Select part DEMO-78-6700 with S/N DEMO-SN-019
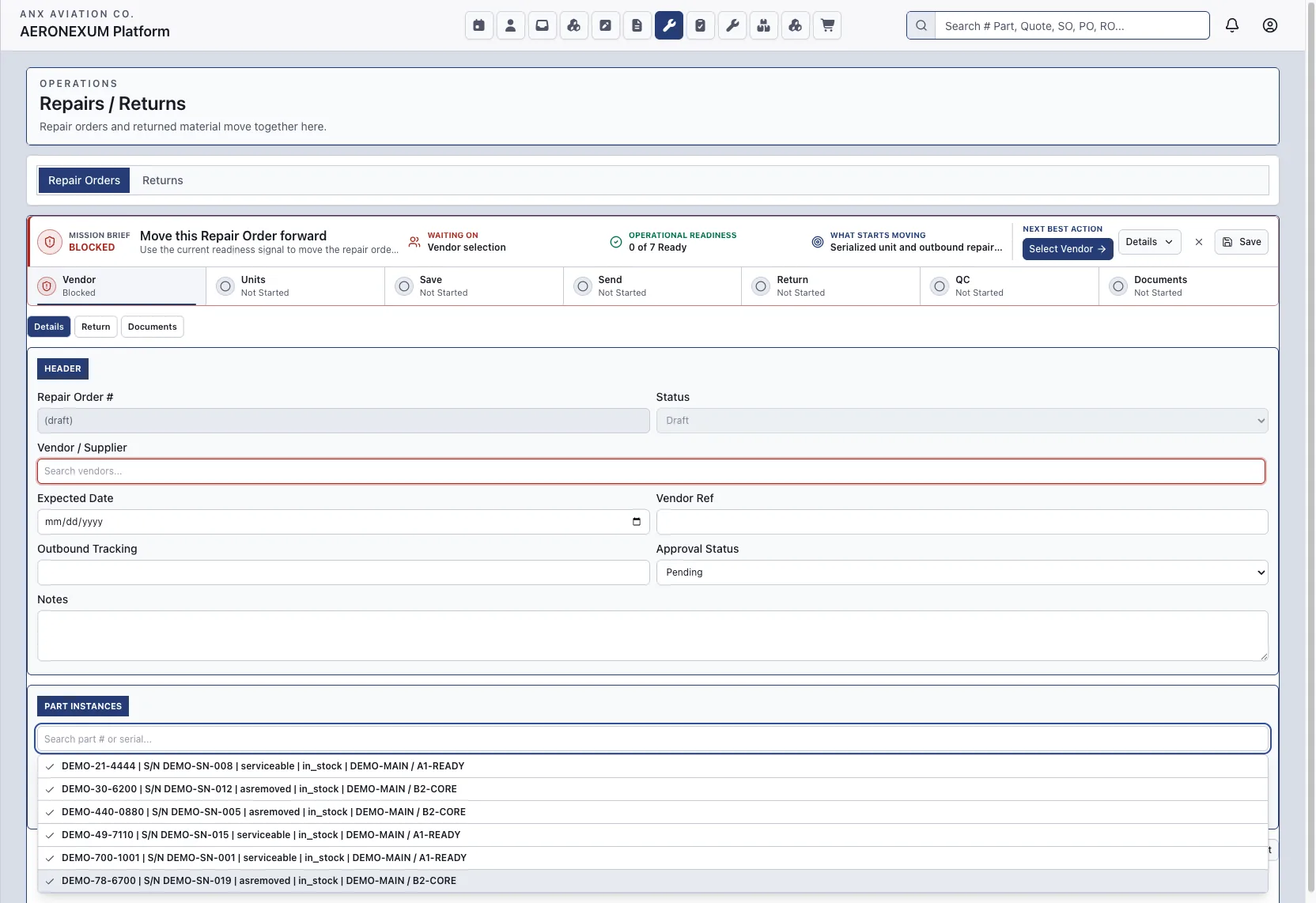This screenshot has width=1316, height=903. (652, 881)
